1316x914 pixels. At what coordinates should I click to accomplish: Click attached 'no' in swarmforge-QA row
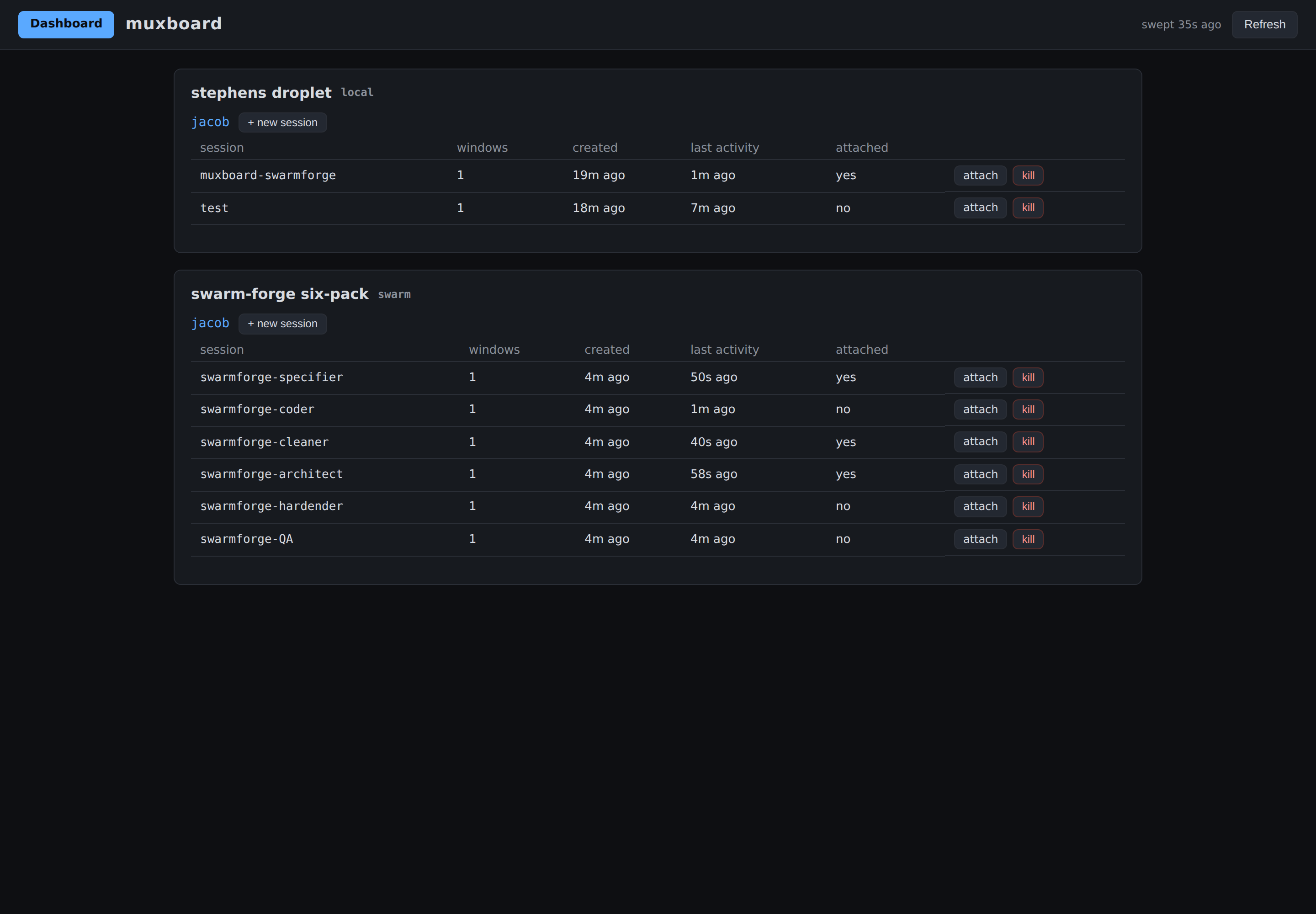(x=843, y=539)
